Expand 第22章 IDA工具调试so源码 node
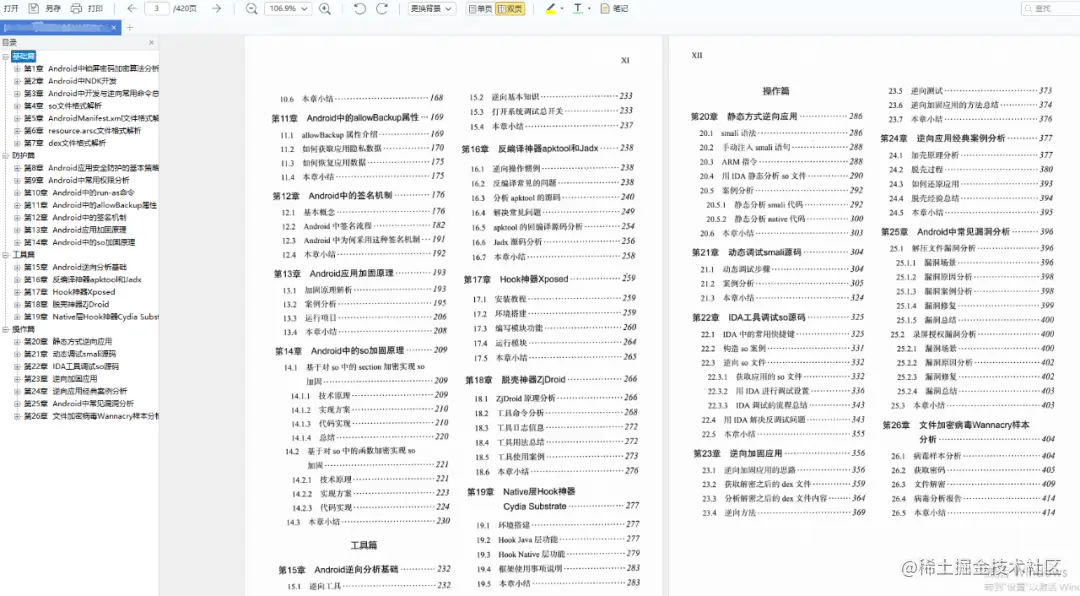This screenshot has width=1080, height=596. (17, 367)
